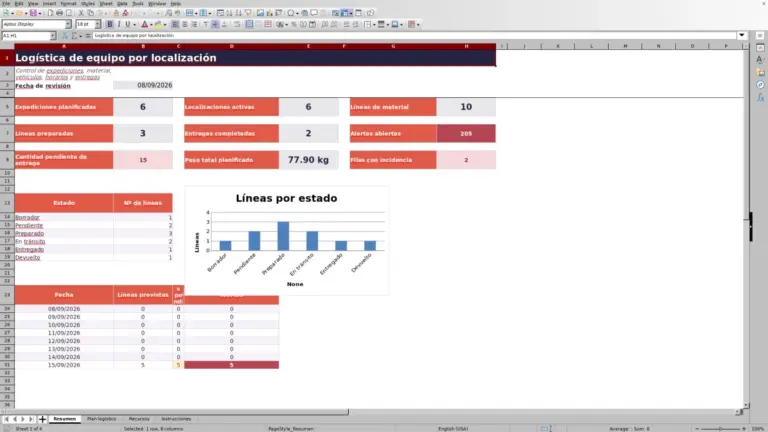Click the Center Horizontally icon
The width and height of the screenshot is (768, 432).
tap(185, 24)
